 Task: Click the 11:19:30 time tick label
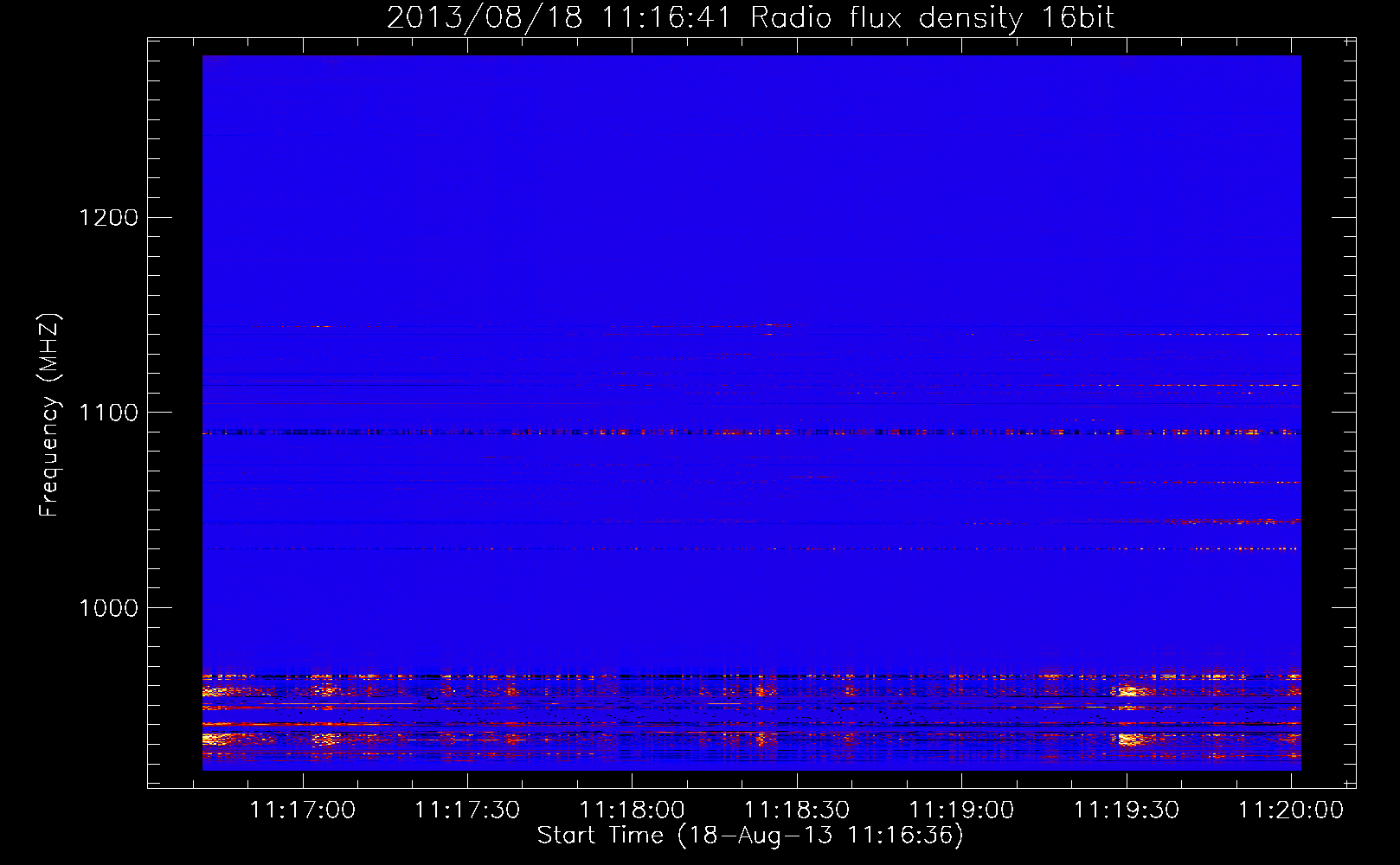tap(1127, 810)
